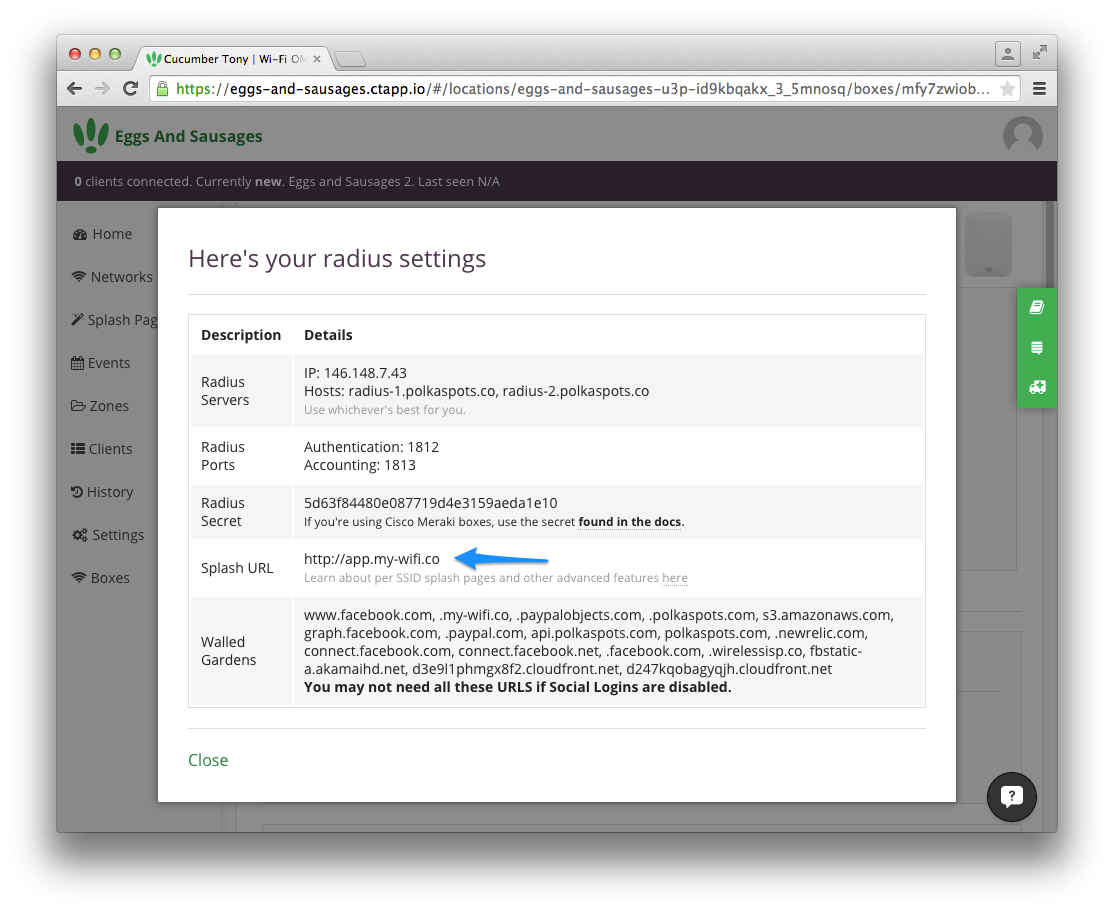Bookmark page with the star icon
1114x911 pixels.
pyautogui.click(x=1007, y=89)
